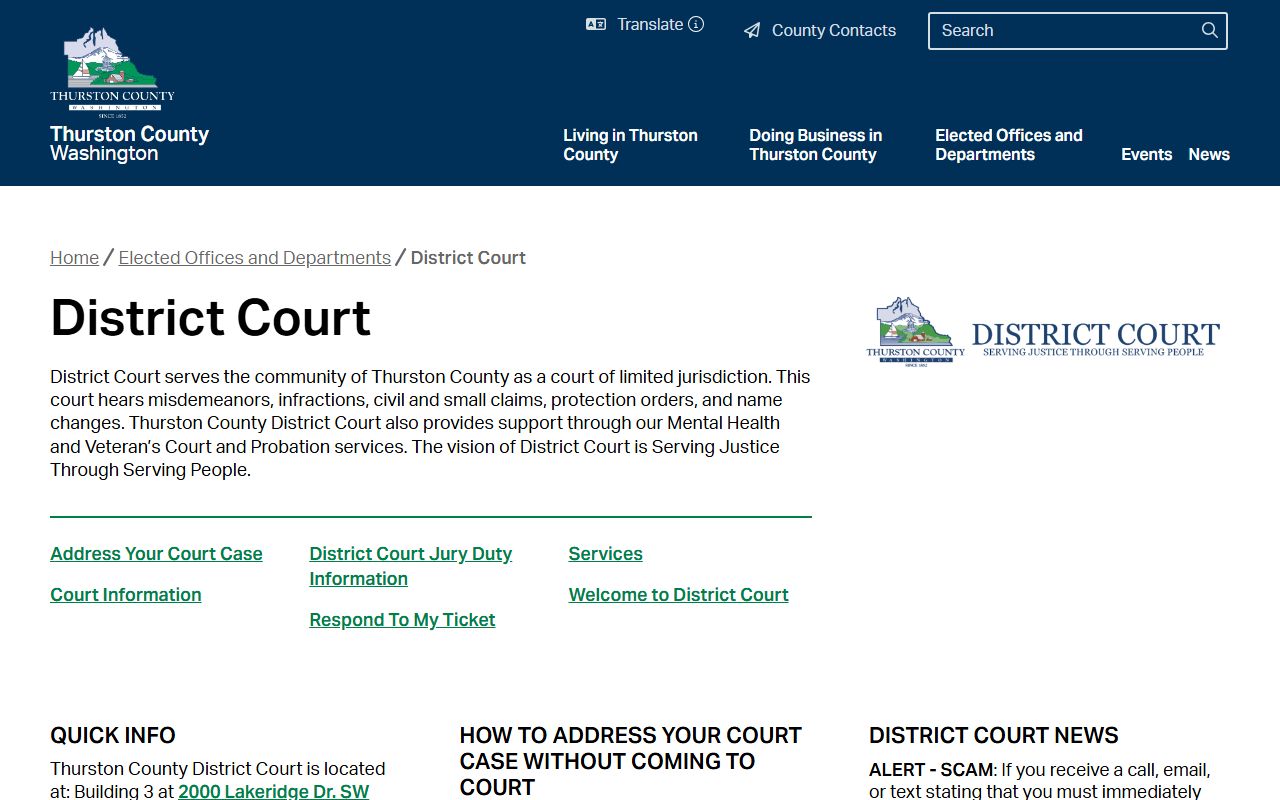The height and width of the screenshot is (800, 1280).
Task: Click the QUICK INFO heading
Action: [113, 736]
